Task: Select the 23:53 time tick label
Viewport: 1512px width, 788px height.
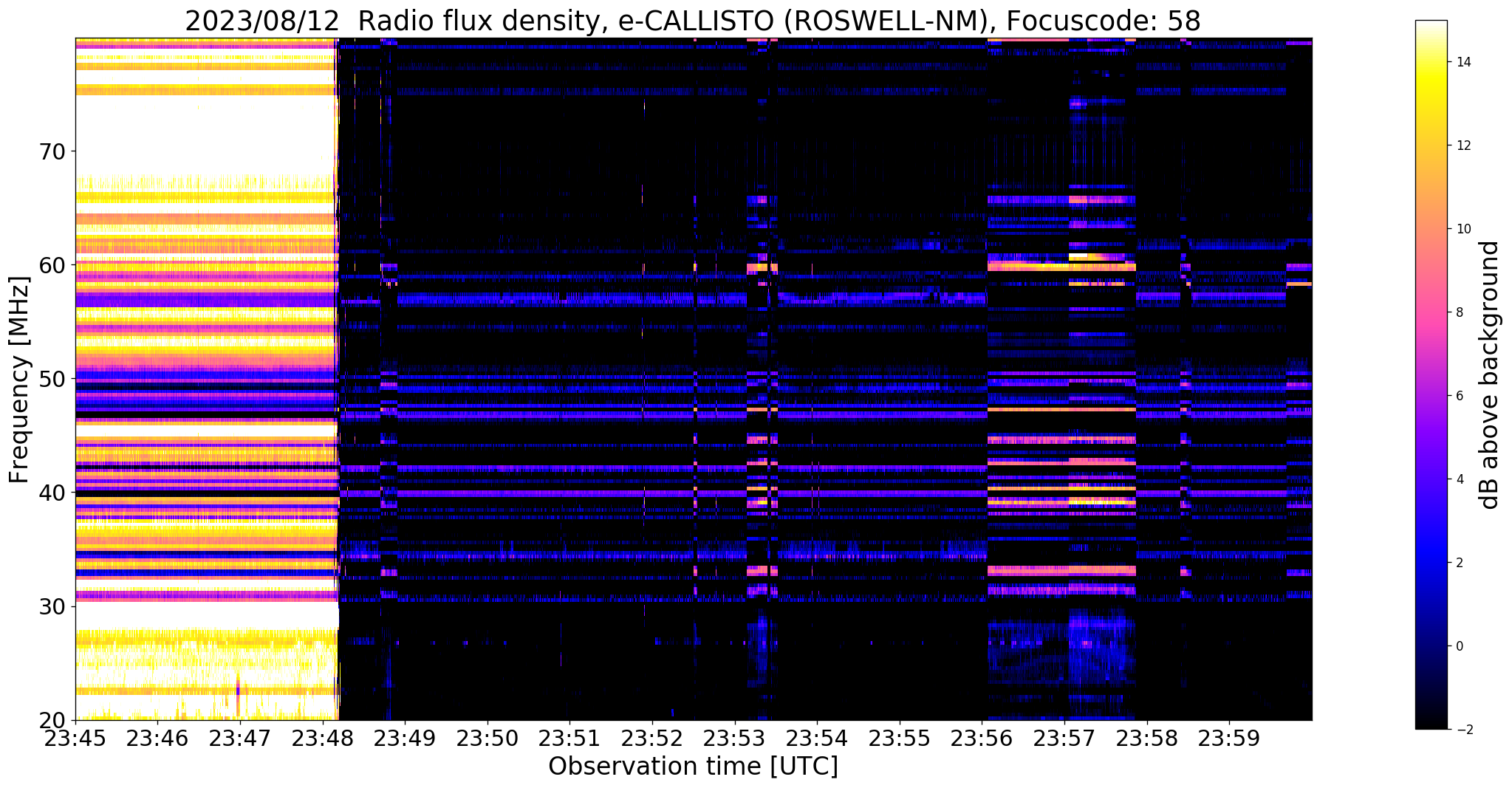Action: coord(735,738)
